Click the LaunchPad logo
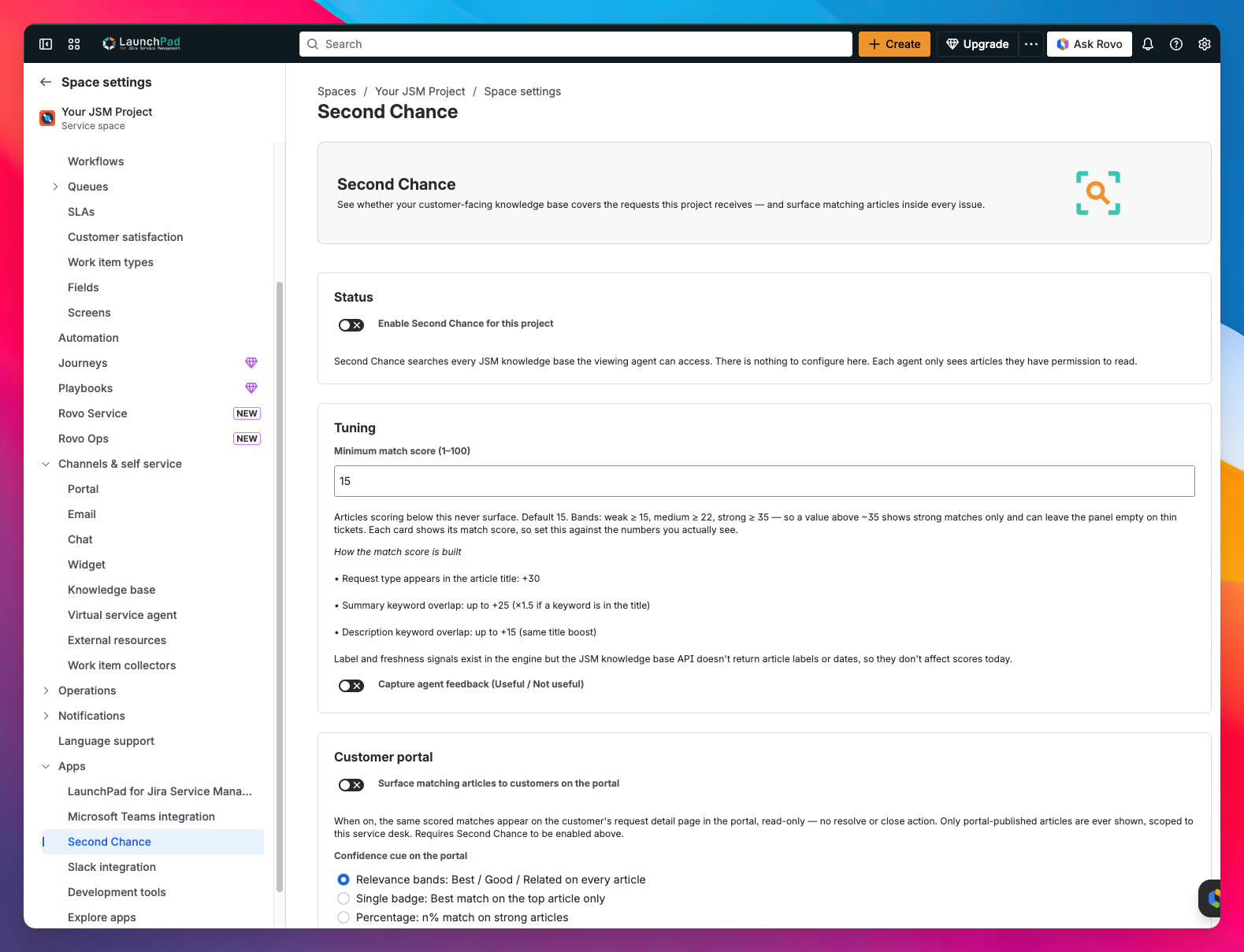 pos(142,43)
